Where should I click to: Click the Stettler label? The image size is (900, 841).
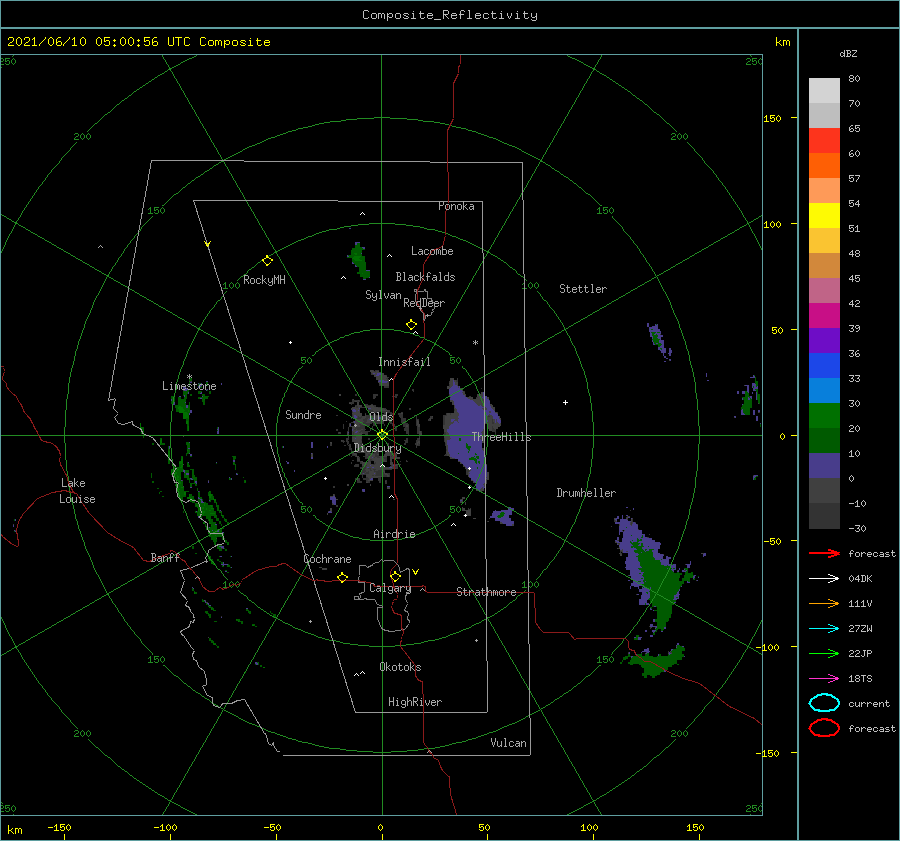click(583, 289)
